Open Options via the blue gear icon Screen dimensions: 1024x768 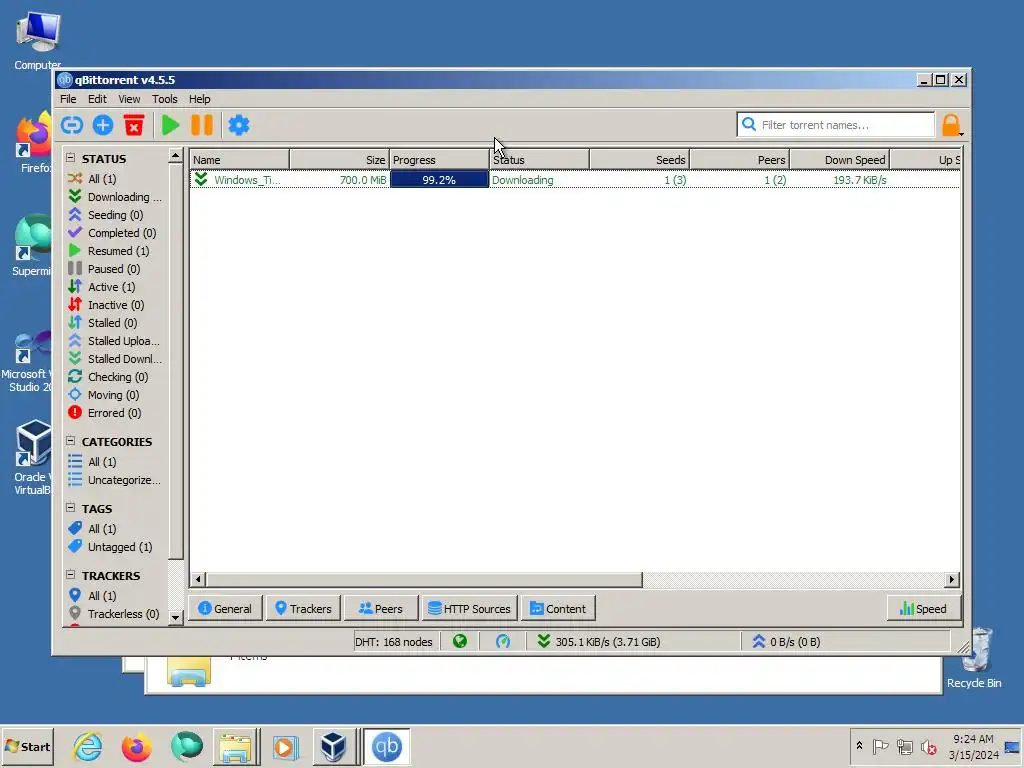tap(238, 125)
